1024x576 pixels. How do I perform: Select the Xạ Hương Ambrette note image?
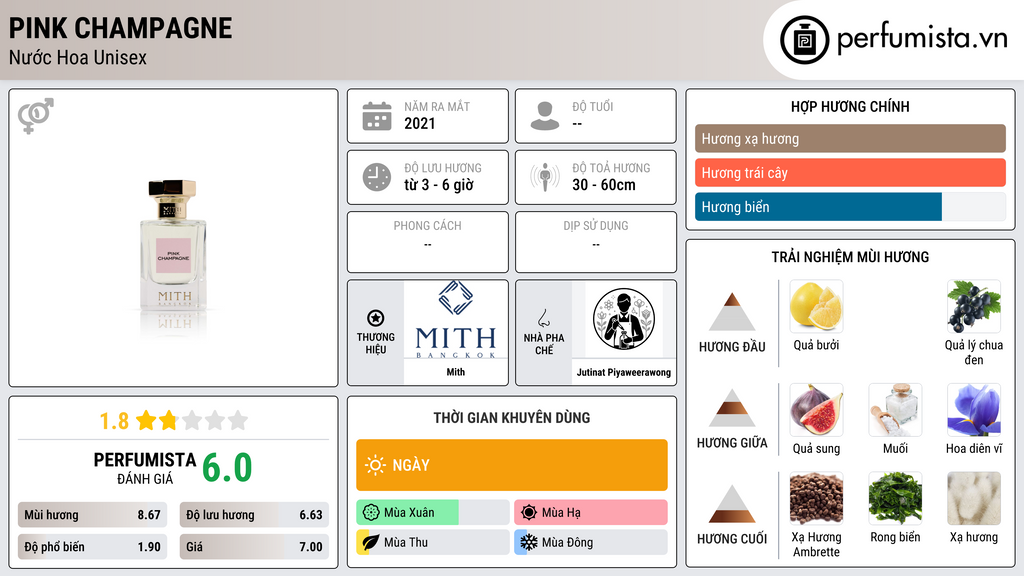coord(816,499)
